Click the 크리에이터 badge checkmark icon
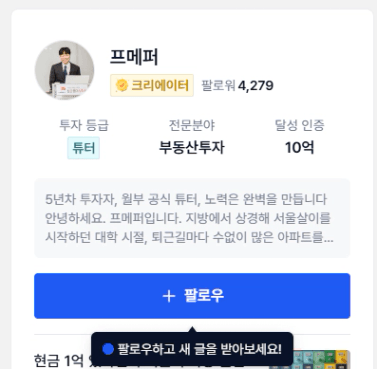Image resolution: width=377 pixels, height=369 pixels. click(122, 85)
